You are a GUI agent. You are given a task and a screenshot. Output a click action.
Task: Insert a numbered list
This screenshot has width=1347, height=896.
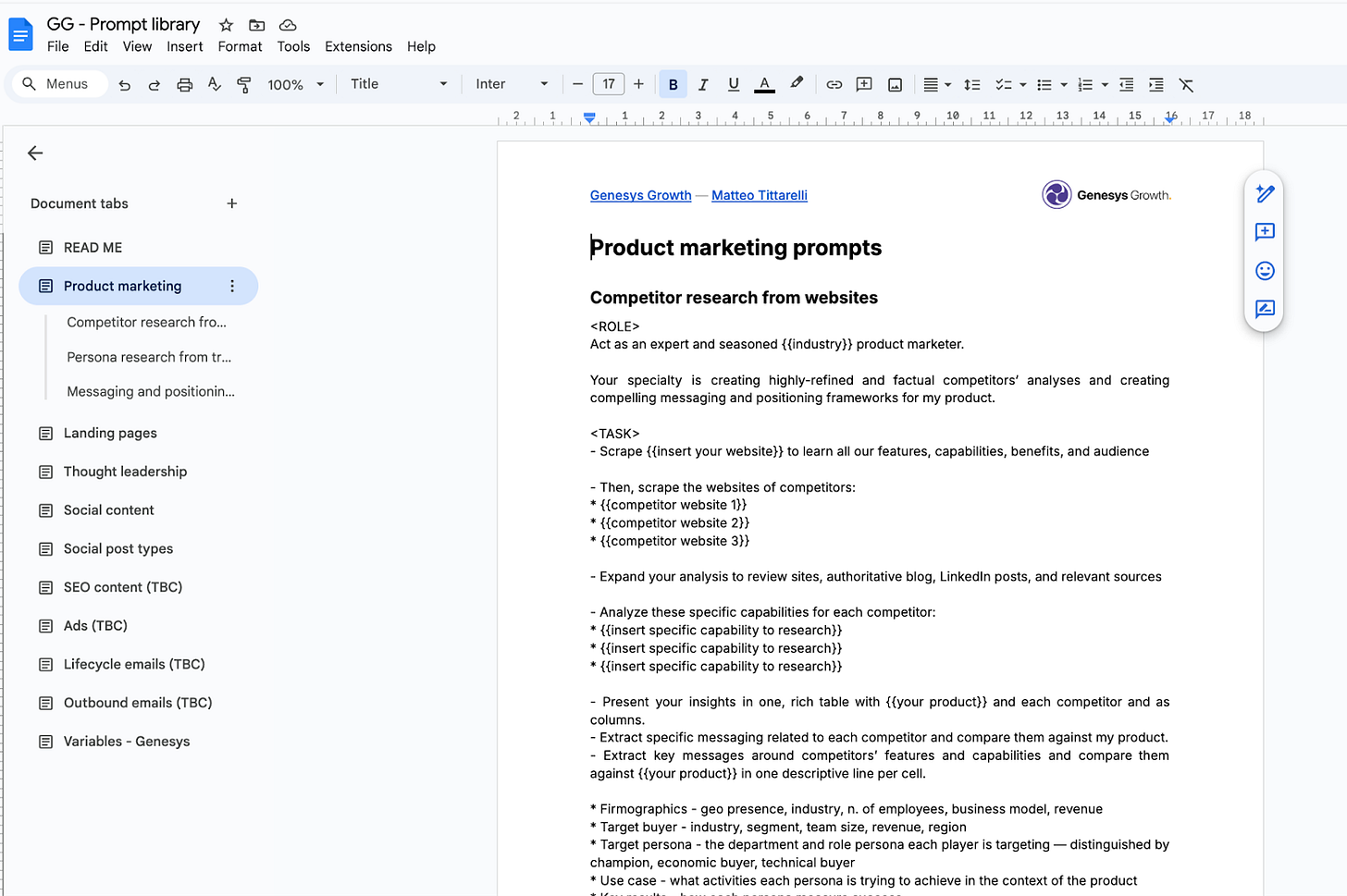pyautogui.click(x=1085, y=85)
